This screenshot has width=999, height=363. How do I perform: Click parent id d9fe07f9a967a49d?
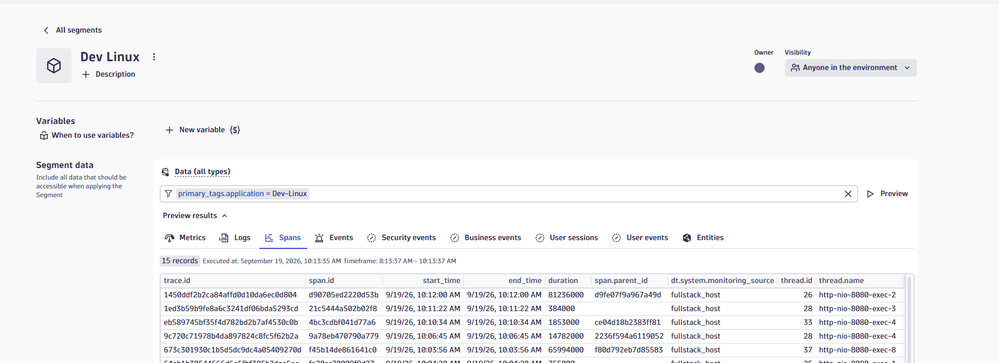pyautogui.click(x=628, y=295)
